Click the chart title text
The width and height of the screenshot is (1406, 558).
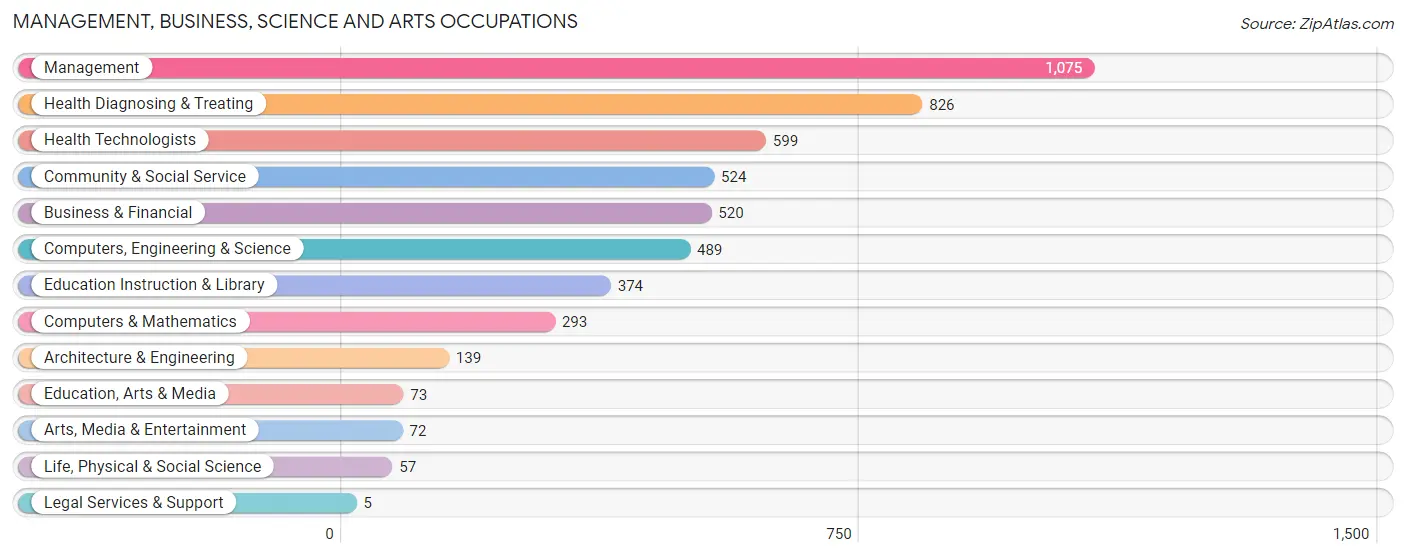(295, 21)
